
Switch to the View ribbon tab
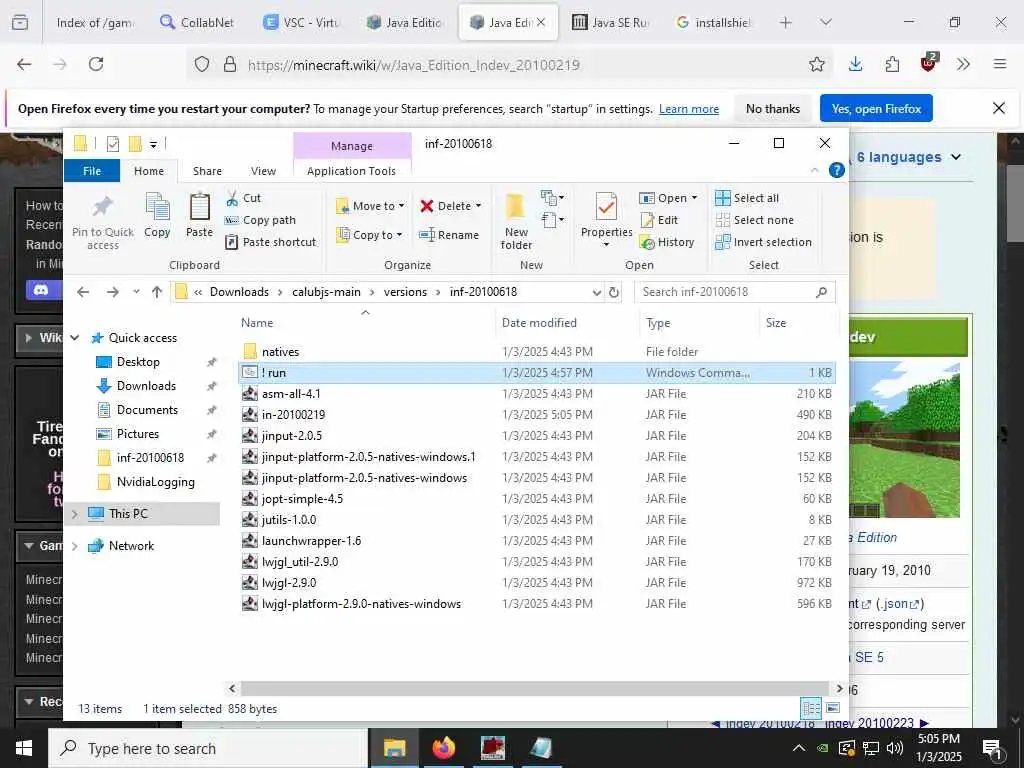click(x=263, y=170)
